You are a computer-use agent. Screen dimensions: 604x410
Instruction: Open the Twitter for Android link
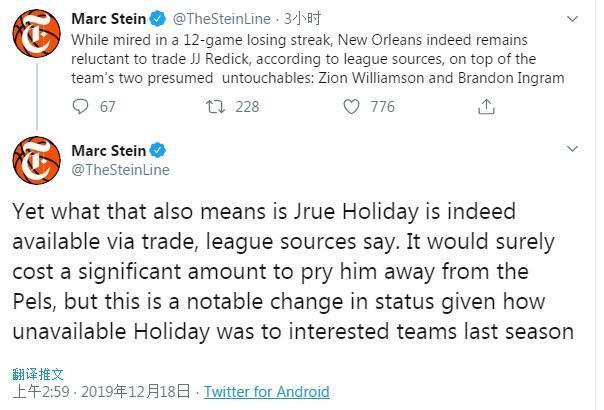click(267, 392)
